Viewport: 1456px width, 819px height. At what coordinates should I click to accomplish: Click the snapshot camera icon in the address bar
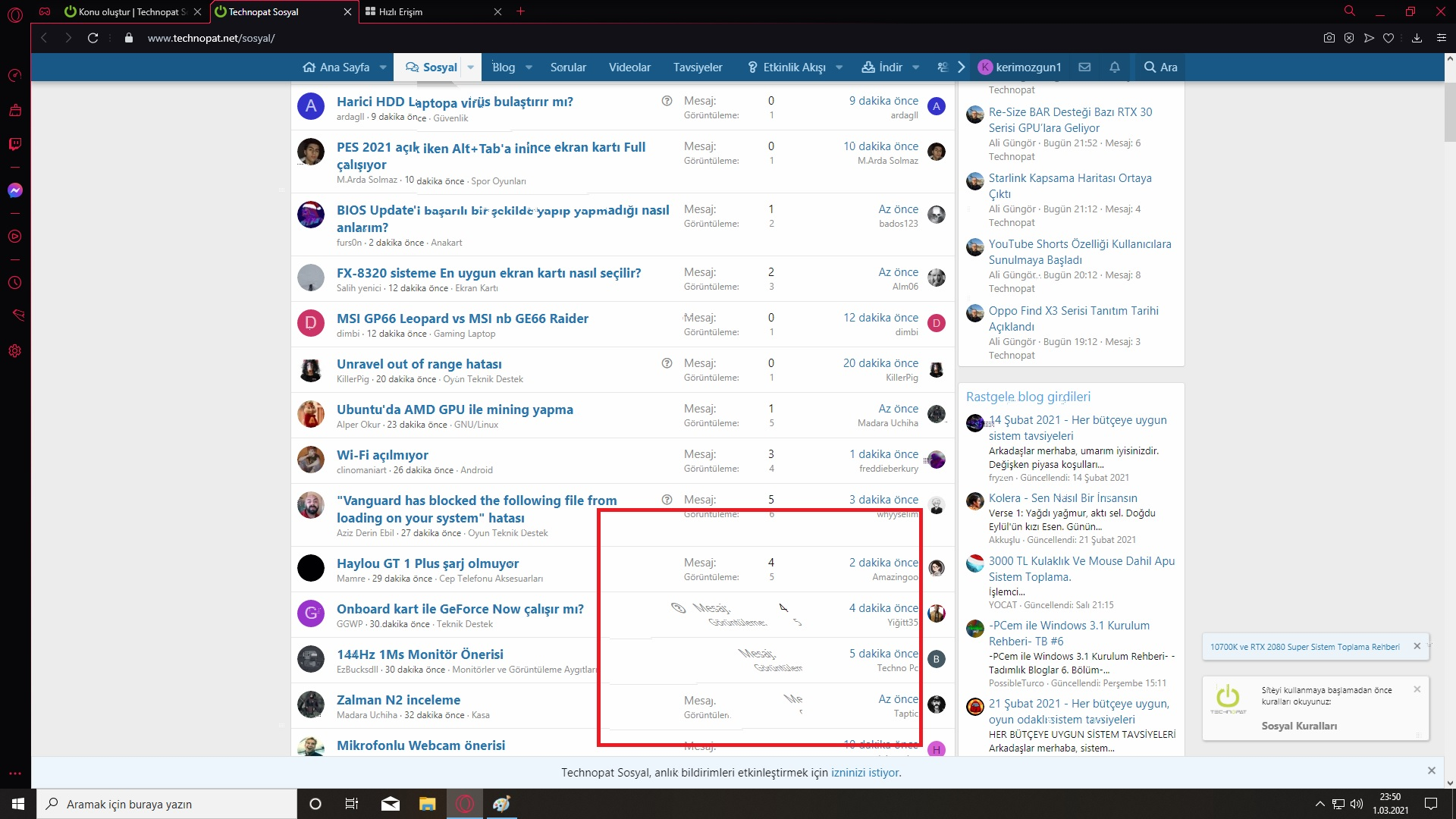point(1329,38)
